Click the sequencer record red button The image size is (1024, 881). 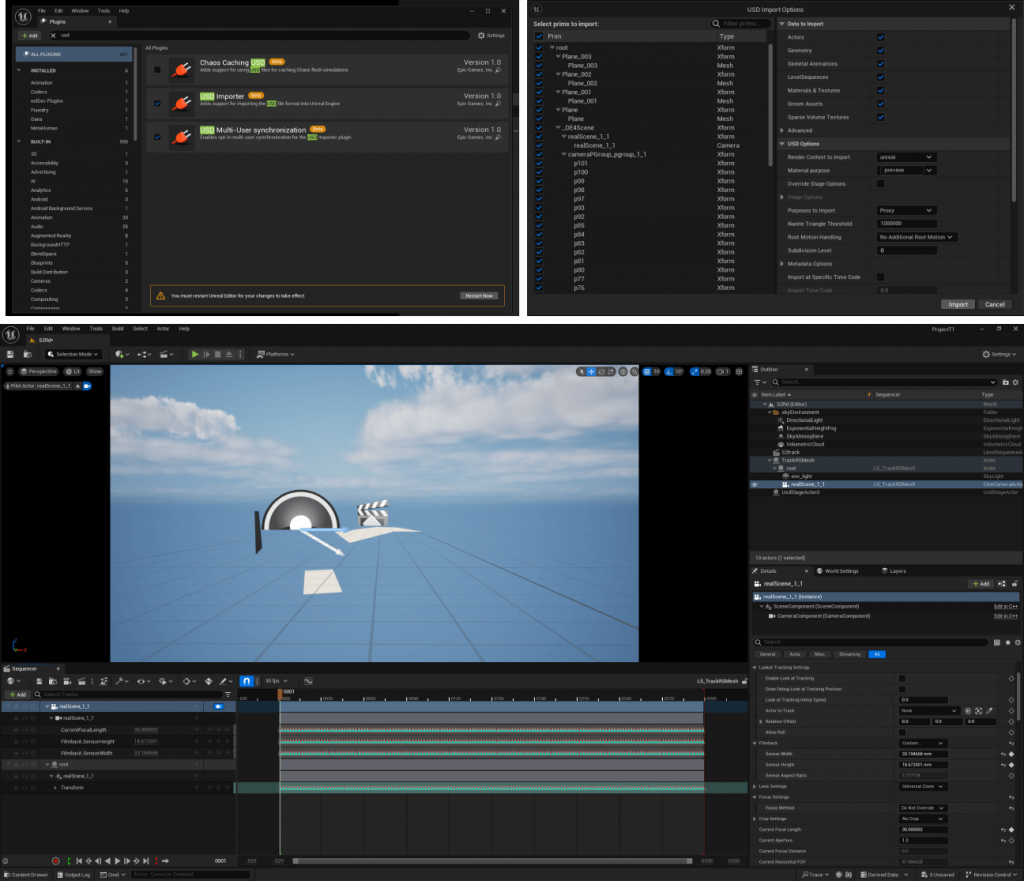(56, 861)
